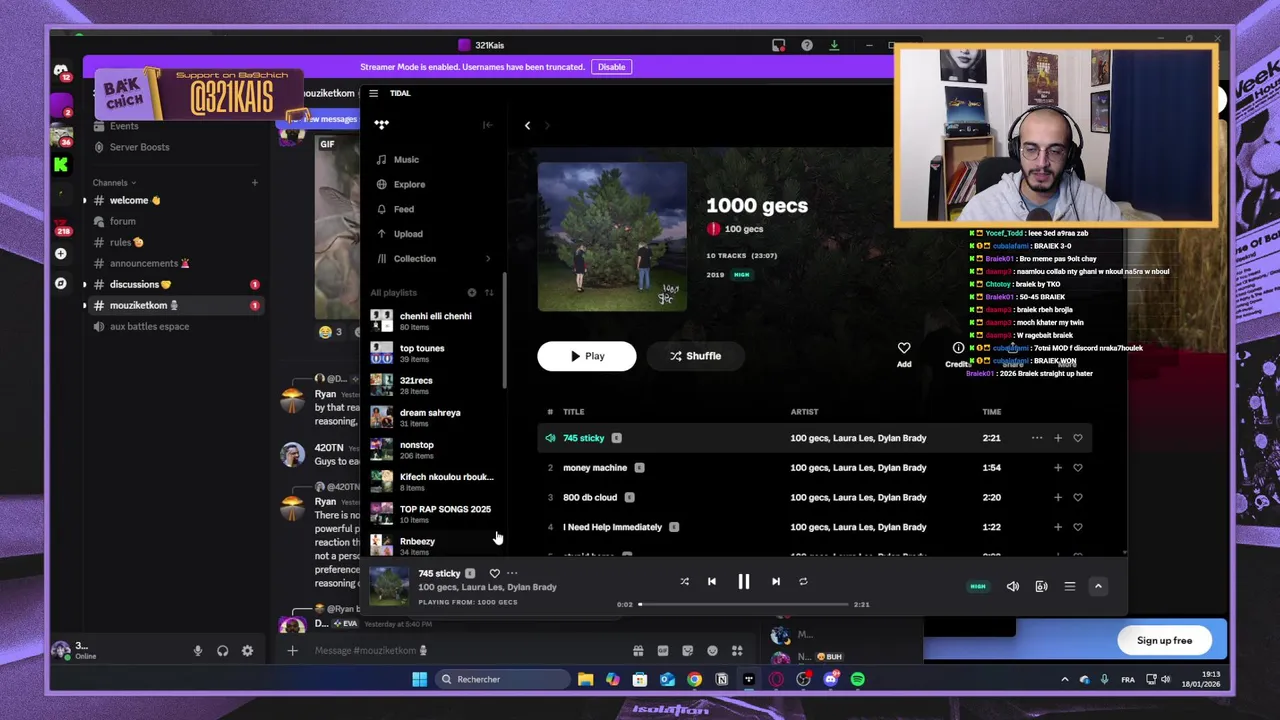
Task: Add 745 sticky to a playlist
Action: click(x=1058, y=438)
